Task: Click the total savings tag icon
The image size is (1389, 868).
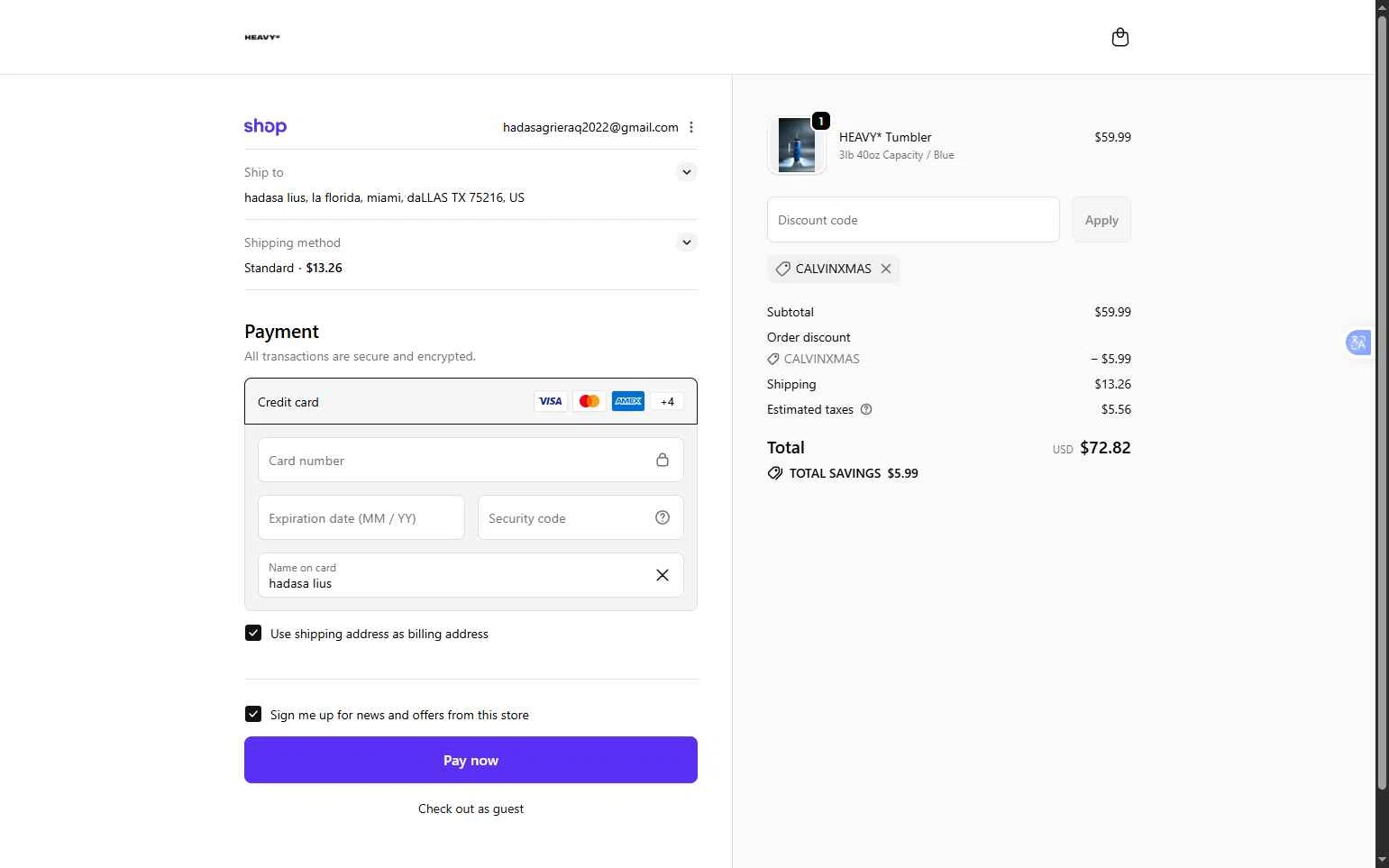Action: point(775,473)
